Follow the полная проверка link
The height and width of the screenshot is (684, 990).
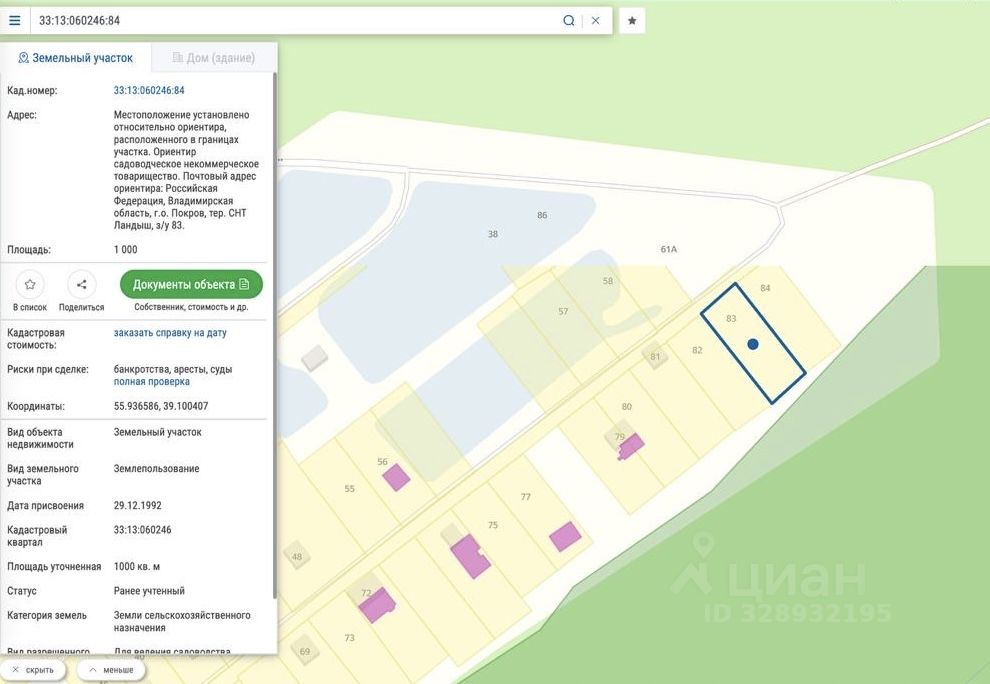pyautogui.click(x=152, y=382)
